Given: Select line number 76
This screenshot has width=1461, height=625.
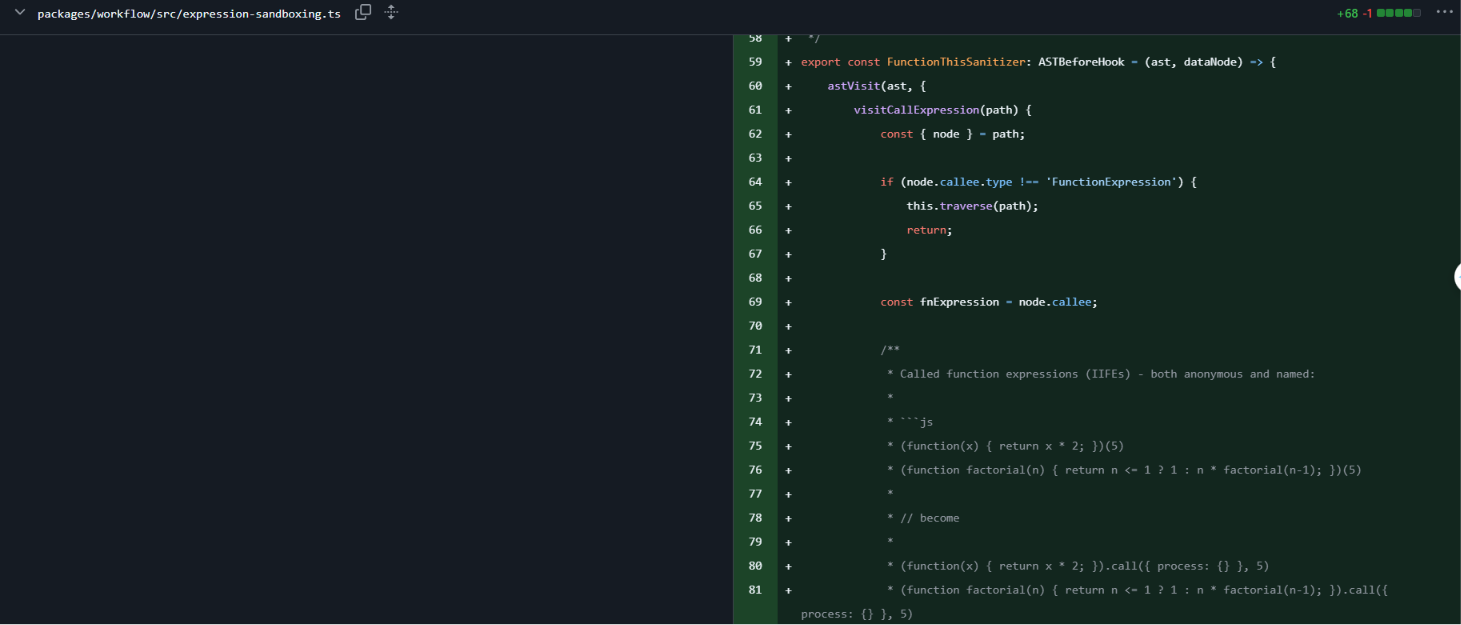Looking at the screenshot, I should point(755,470).
